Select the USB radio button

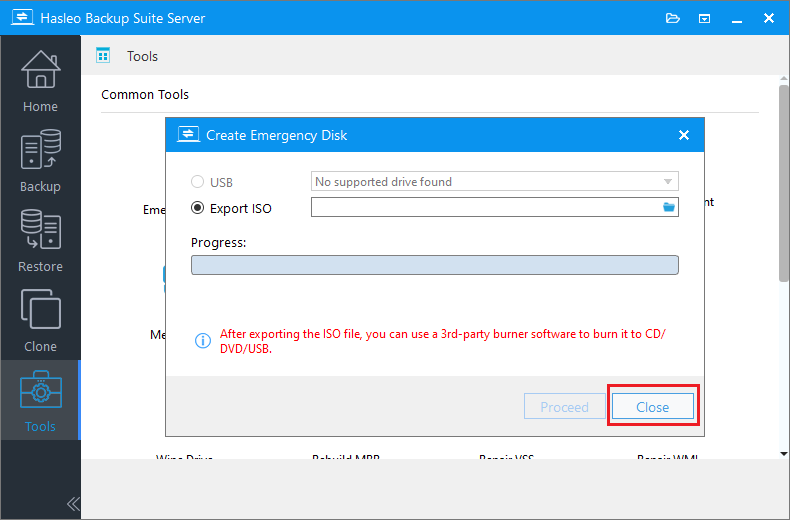click(x=198, y=182)
